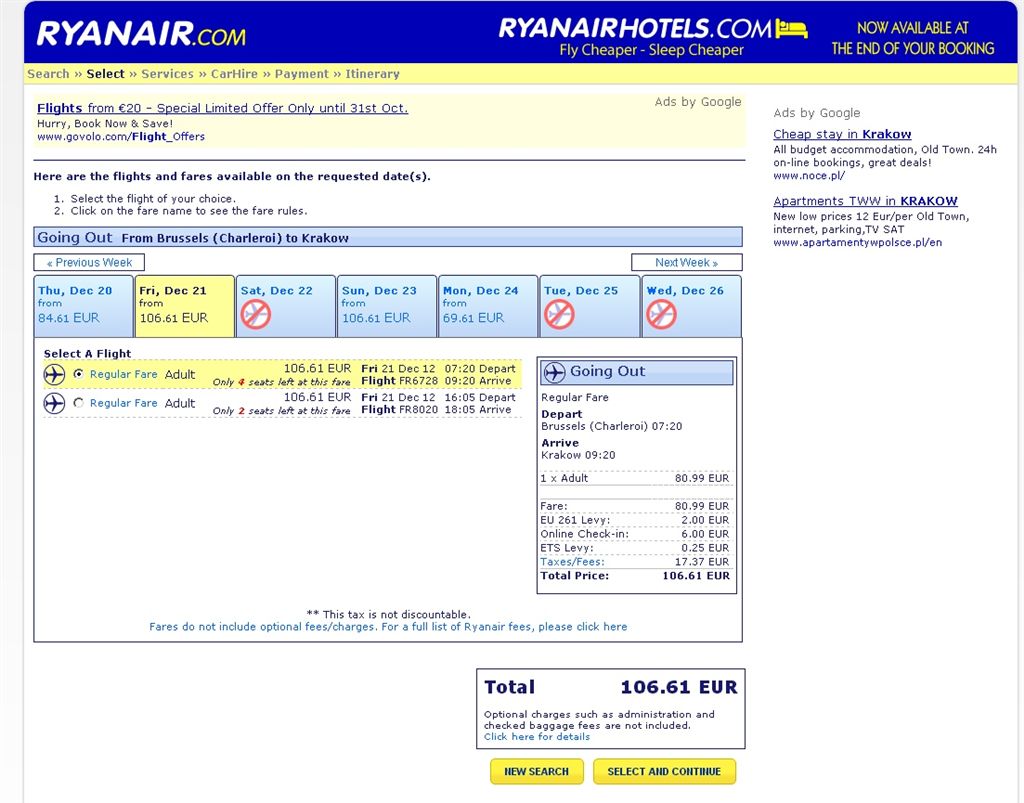Click the no-flight icon on Wed, Dec 26

pyautogui.click(x=661, y=315)
